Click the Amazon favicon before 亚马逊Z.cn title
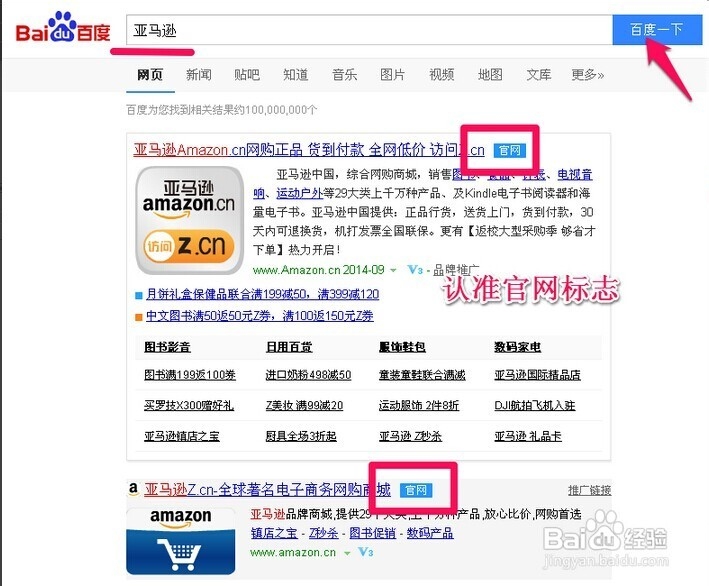This screenshot has height=586, width=709. 133,489
